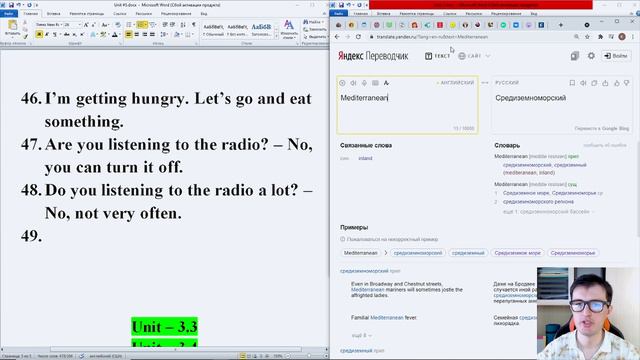Toggle underline formatting in Word ribbon
Screen dimensions: 640x360
[54, 35]
